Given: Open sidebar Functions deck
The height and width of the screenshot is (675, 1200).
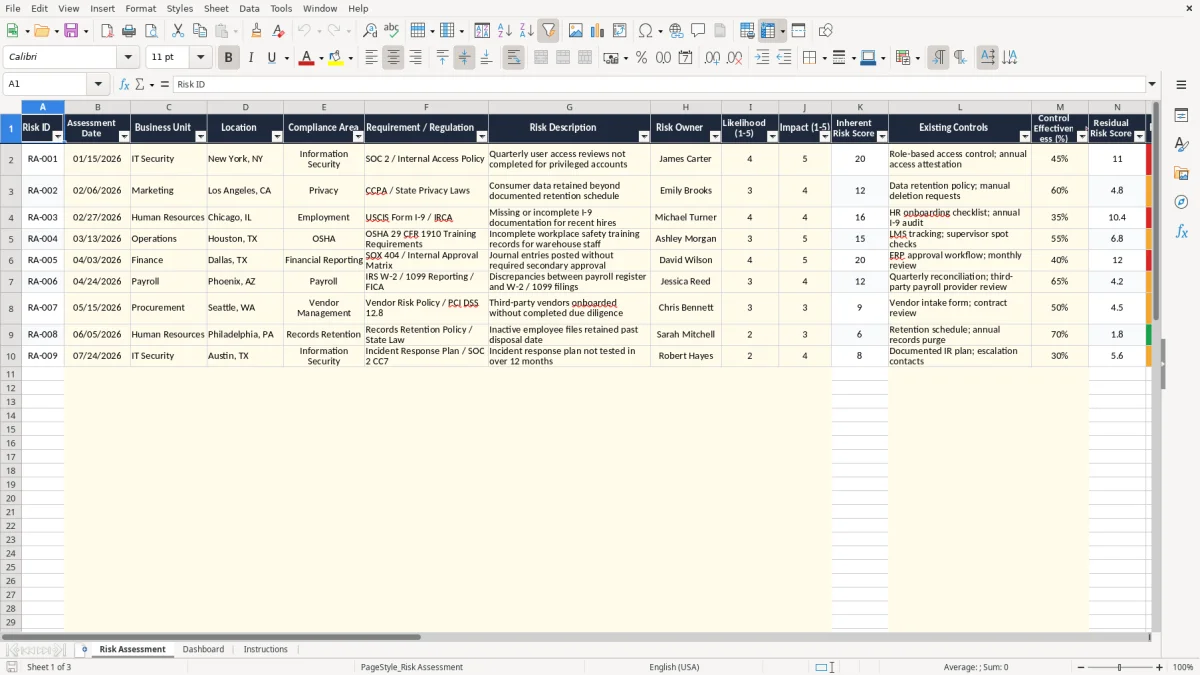Looking at the screenshot, I should pyautogui.click(x=1181, y=231).
